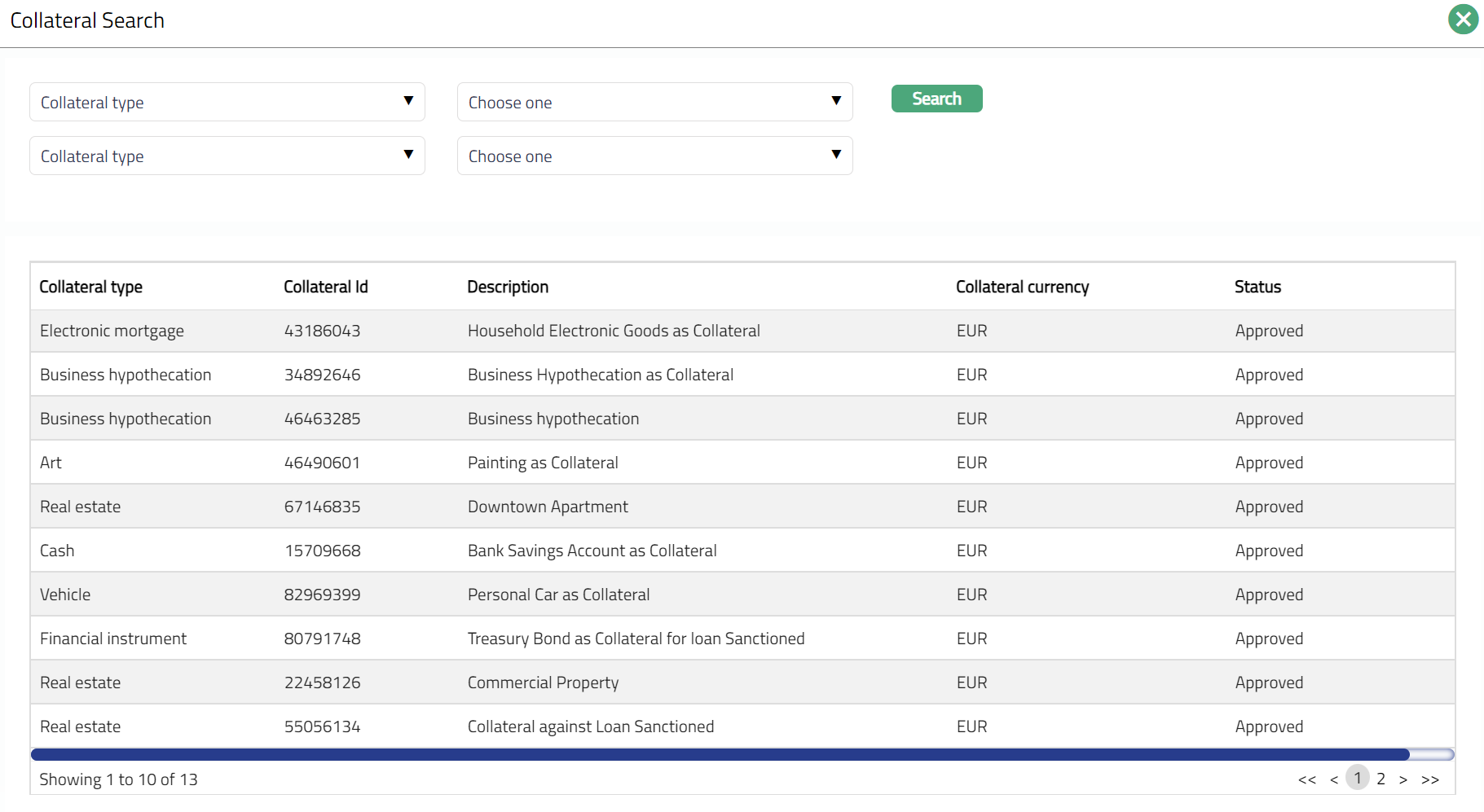1484x812 pixels.
Task: Select page 2 in pagination
Action: (x=1381, y=779)
